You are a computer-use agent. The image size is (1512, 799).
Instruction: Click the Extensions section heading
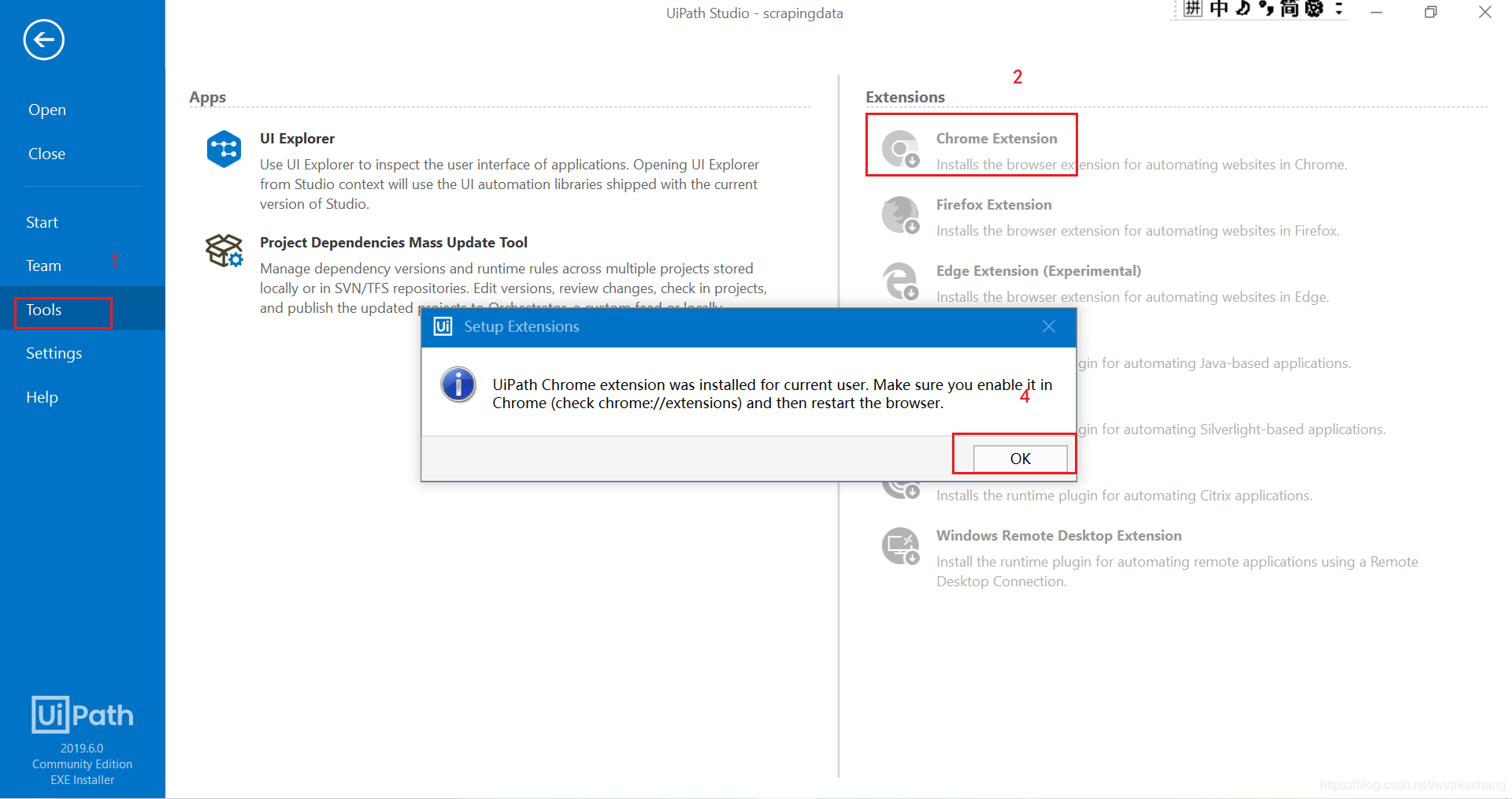click(905, 97)
